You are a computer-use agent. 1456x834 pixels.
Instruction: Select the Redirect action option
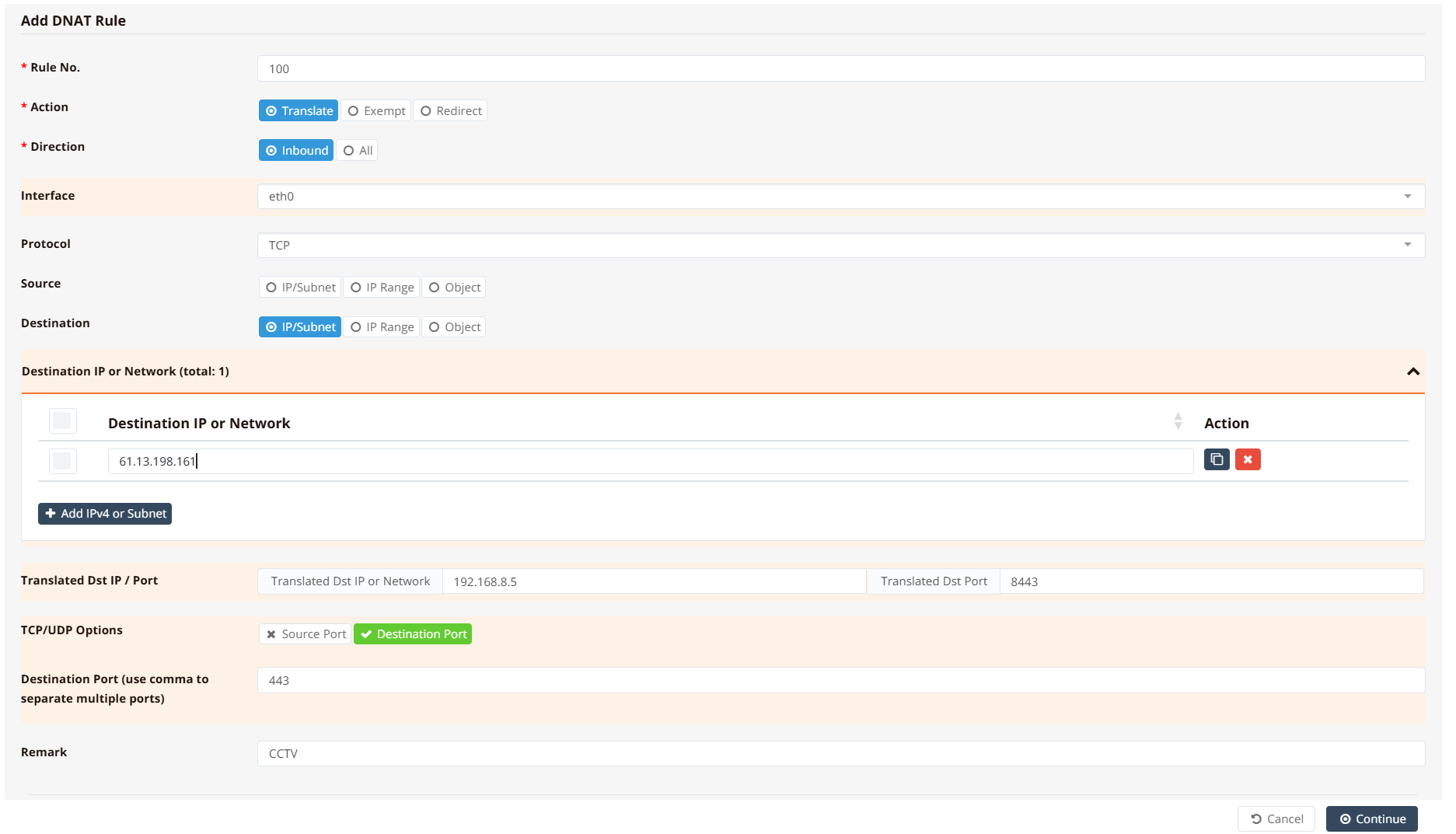[450, 111]
